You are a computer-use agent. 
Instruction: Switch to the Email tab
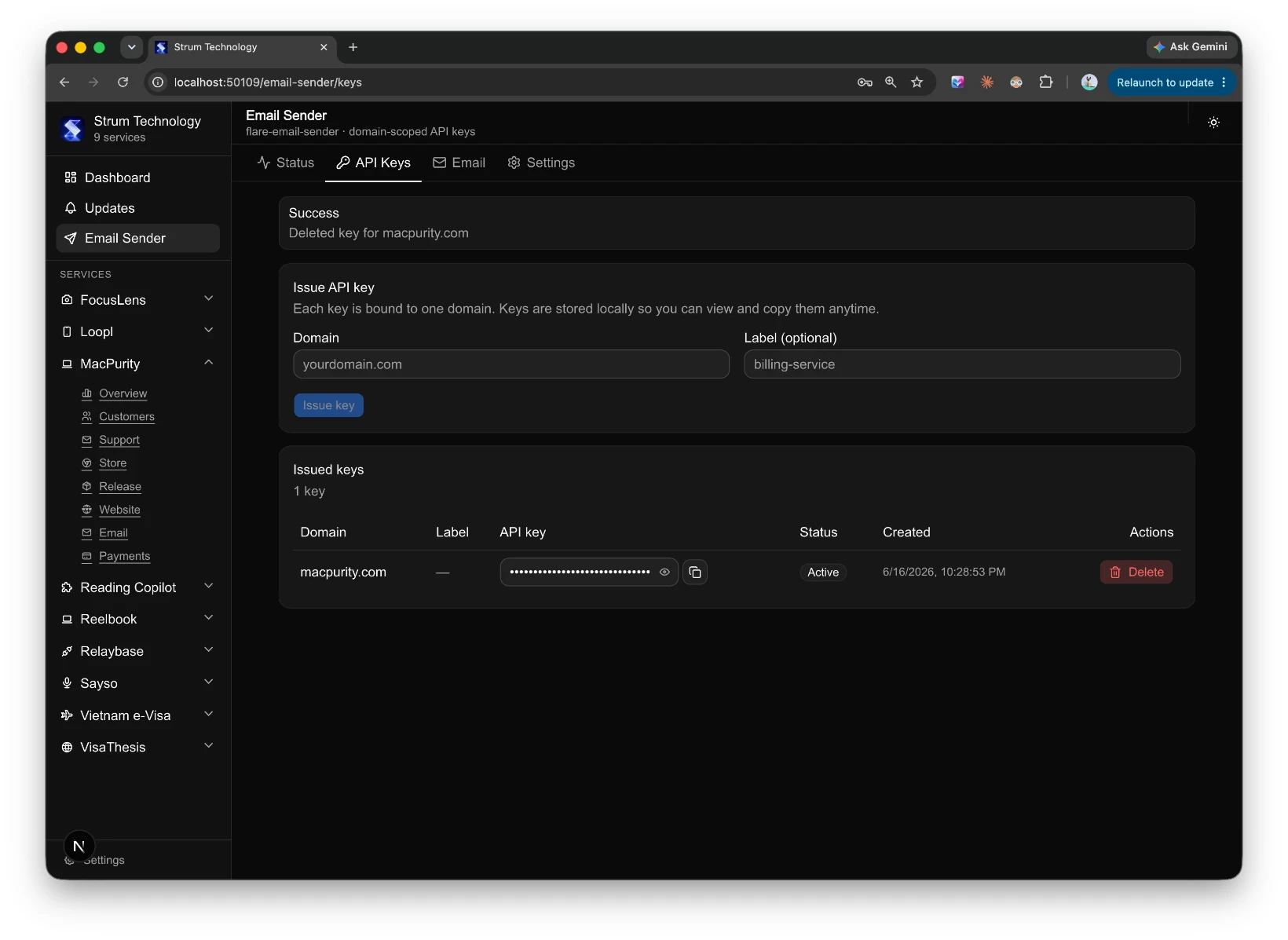click(x=459, y=163)
